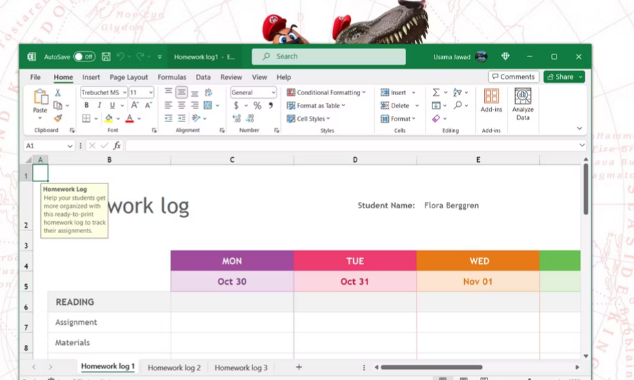Viewport: 634px width, 380px height.
Task: Click the Cut scissors icon
Action: [58, 93]
